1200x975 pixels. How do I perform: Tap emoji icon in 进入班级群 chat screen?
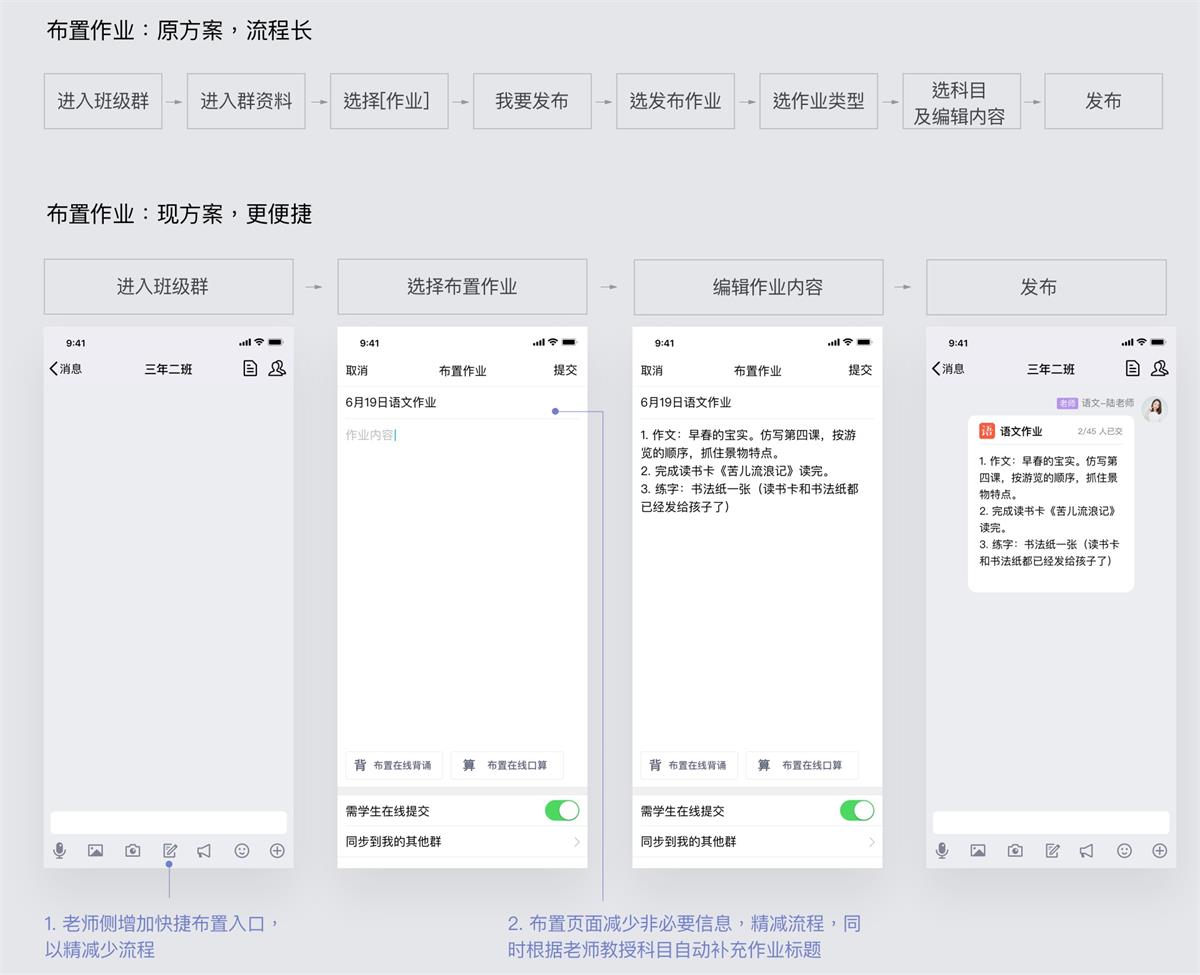coord(241,851)
